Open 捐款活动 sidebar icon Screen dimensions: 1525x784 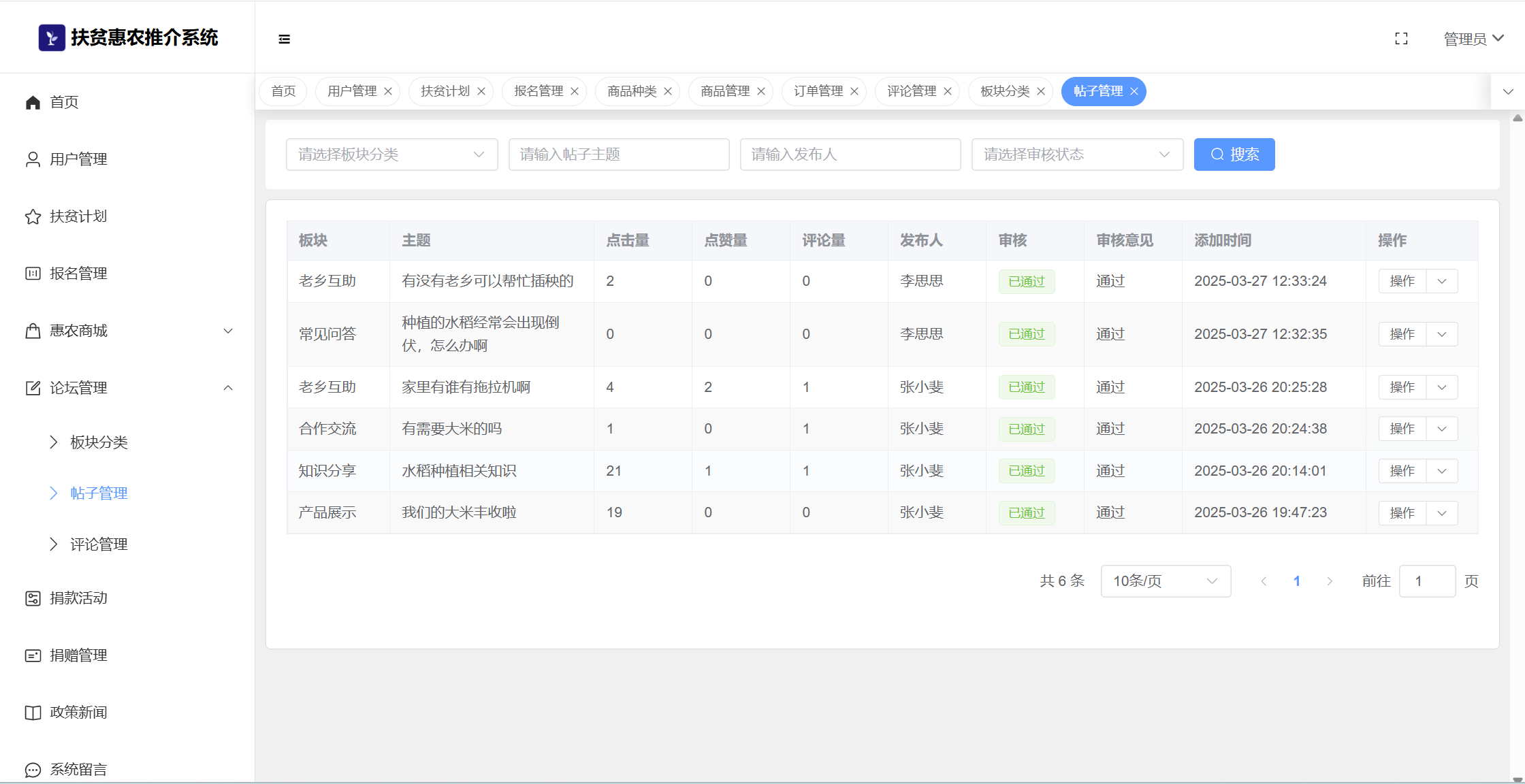click(x=33, y=598)
